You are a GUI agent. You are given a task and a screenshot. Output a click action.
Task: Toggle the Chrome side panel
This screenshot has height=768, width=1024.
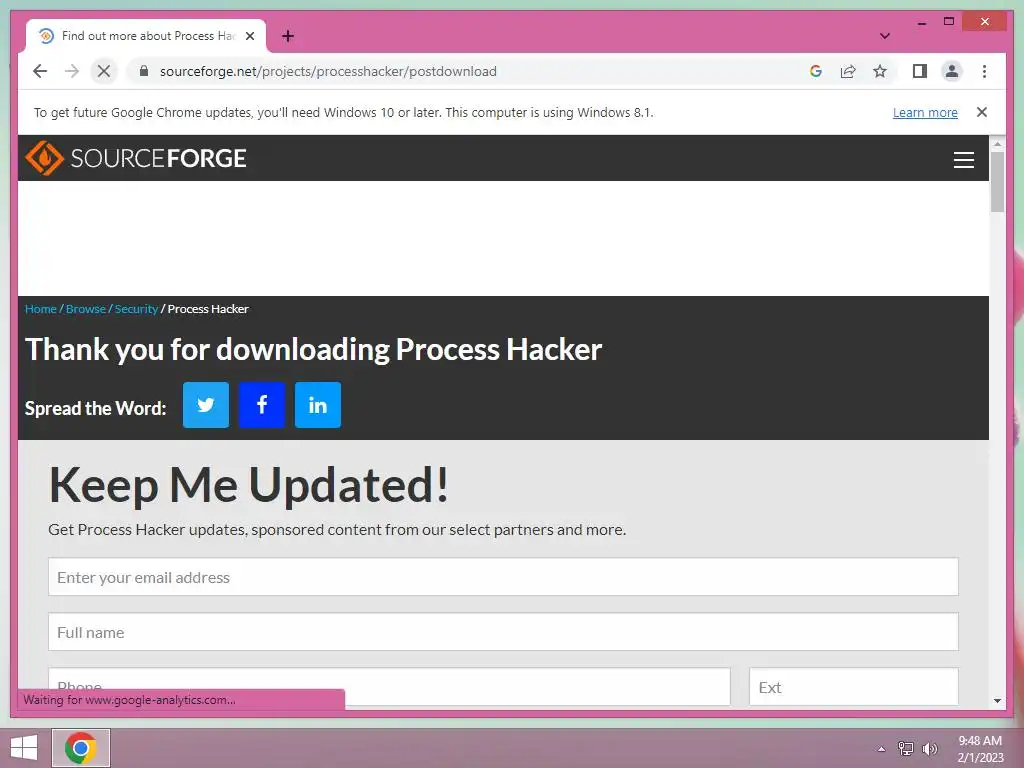(x=920, y=71)
